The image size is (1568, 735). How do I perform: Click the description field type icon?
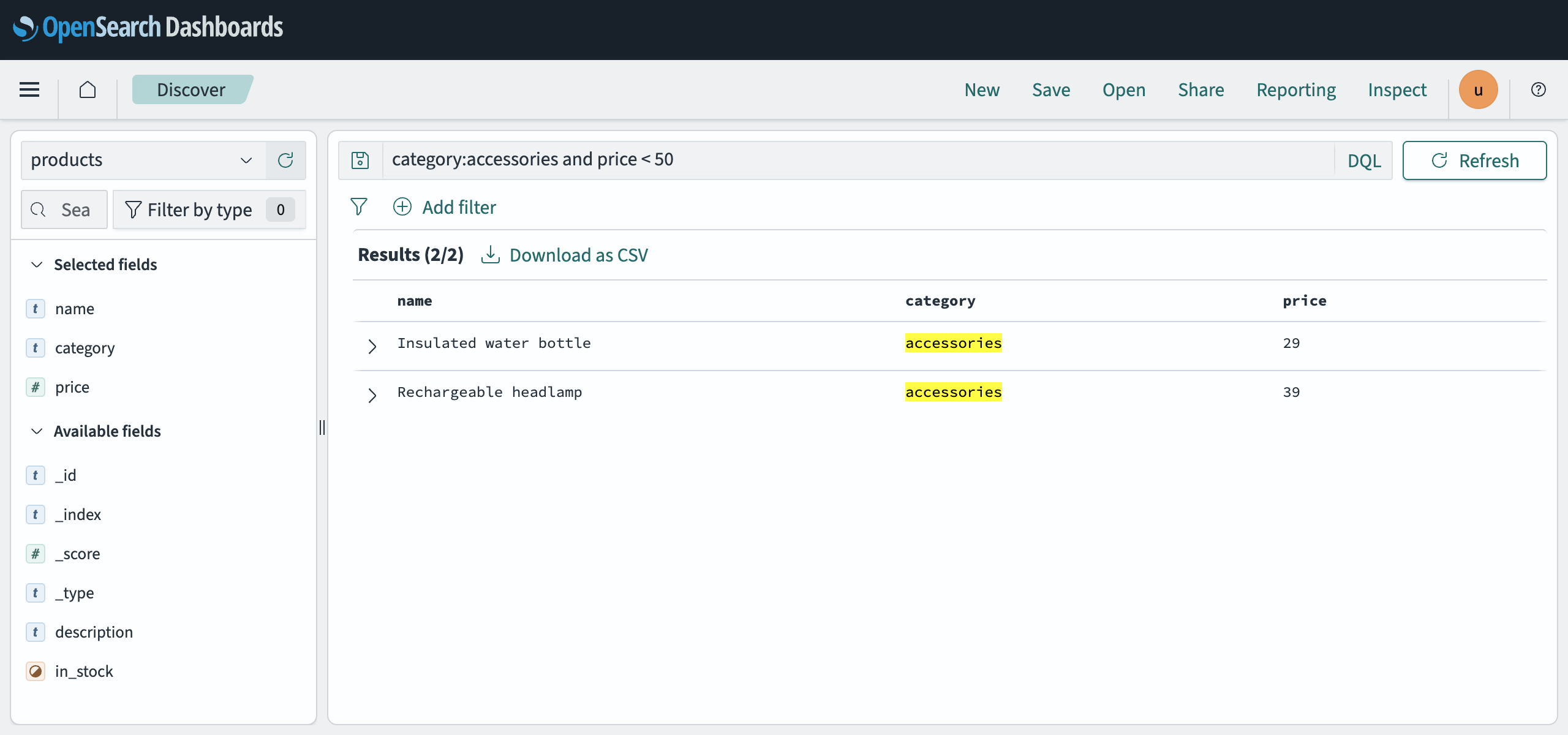(36, 632)
